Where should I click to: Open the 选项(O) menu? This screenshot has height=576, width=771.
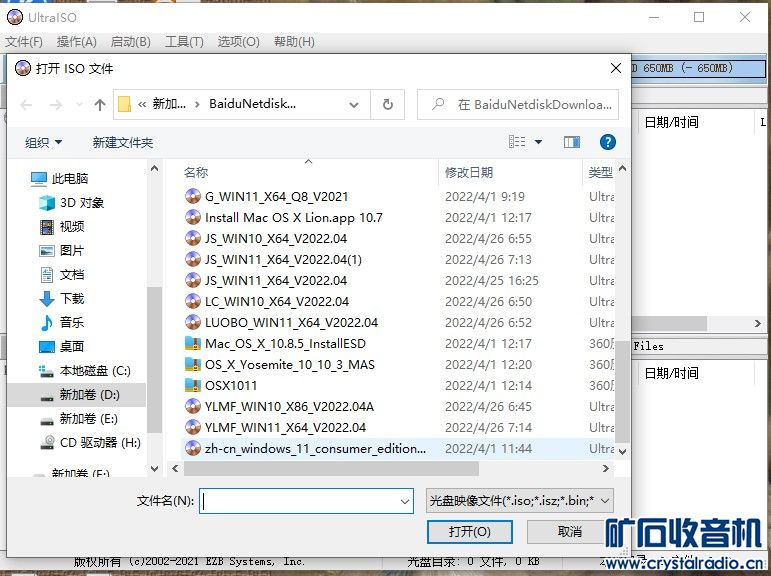[238, 42]
